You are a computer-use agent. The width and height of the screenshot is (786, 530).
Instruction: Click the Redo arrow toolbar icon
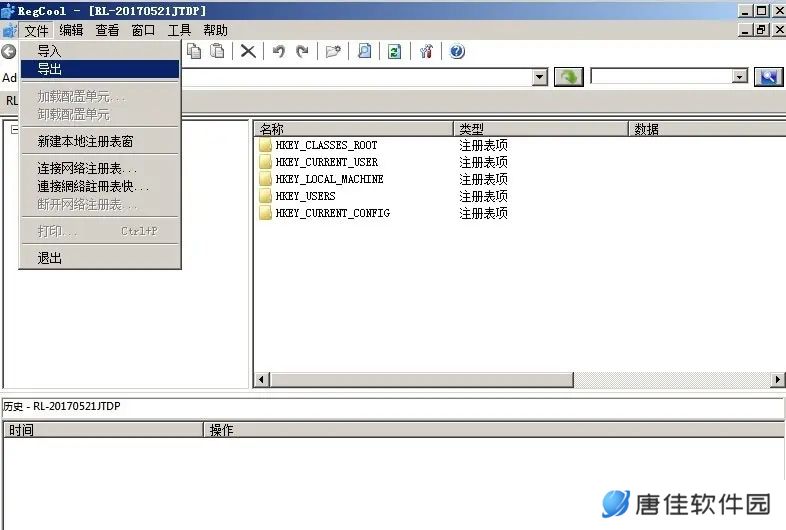[302, 51]
